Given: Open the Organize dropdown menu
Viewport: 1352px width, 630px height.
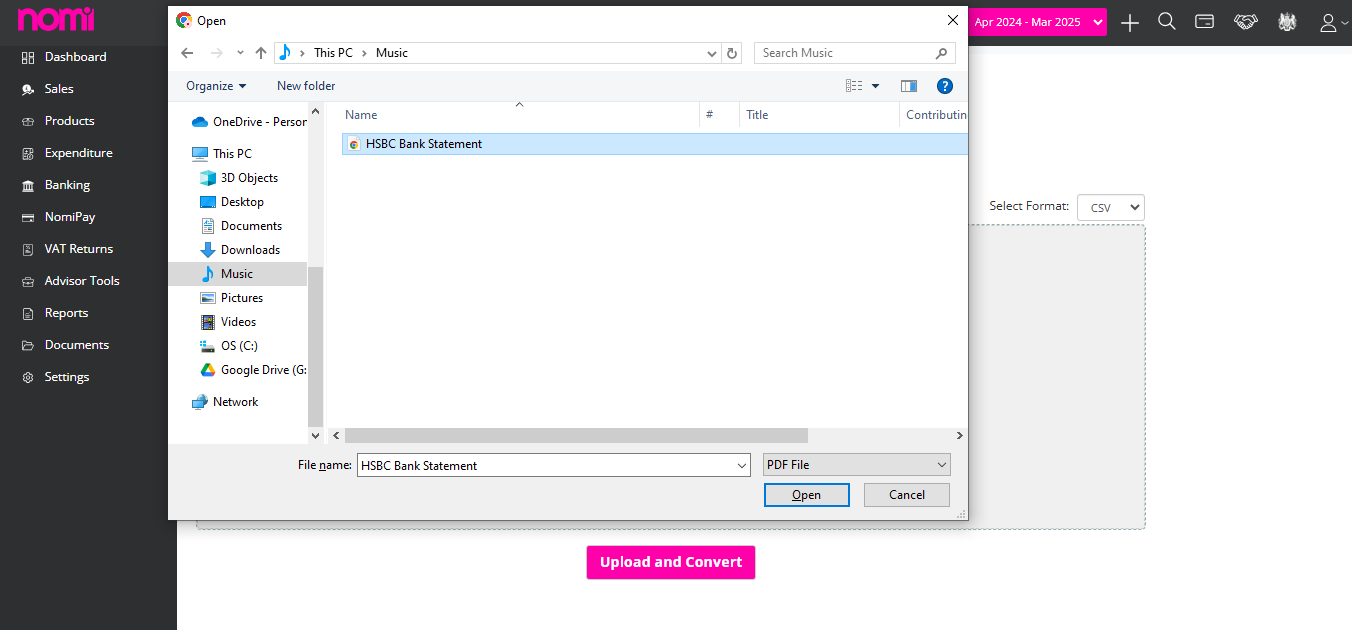Looking at the screenshot, I should (x=216, y=86).
